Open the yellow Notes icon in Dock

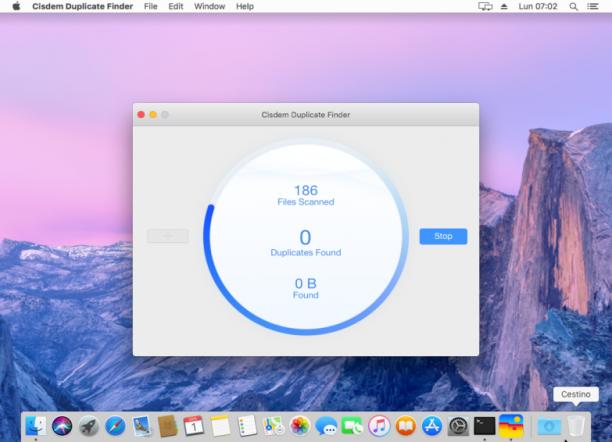(x=221, y=426)
